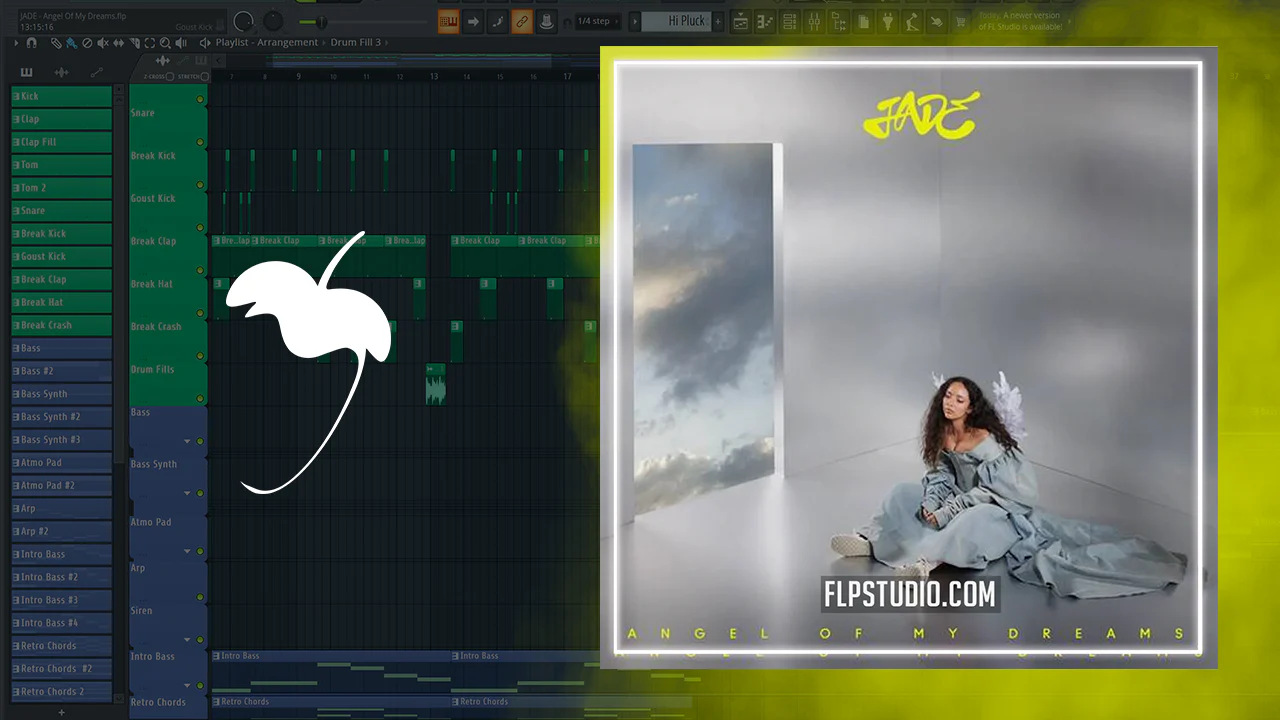Open the newer FL Studio version notice
The width and height of the screenshot is (1280, 720).
tap(1020, 21)
